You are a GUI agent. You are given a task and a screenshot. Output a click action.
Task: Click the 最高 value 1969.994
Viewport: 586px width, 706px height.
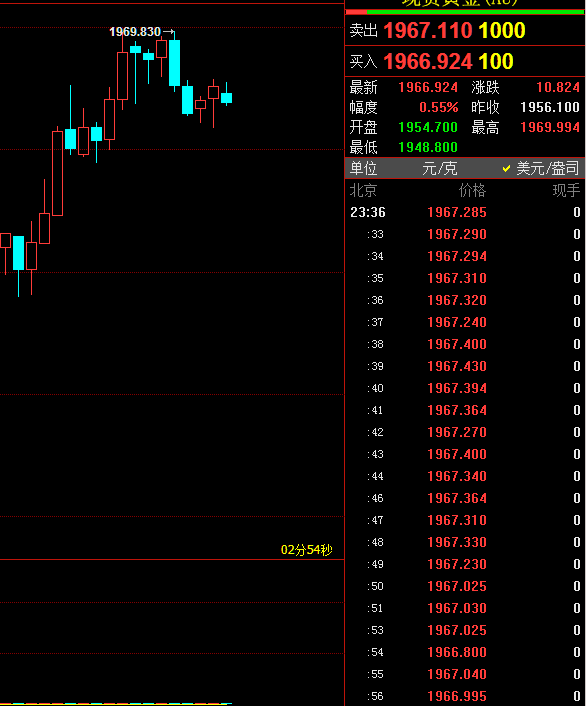tap(550, 127)
